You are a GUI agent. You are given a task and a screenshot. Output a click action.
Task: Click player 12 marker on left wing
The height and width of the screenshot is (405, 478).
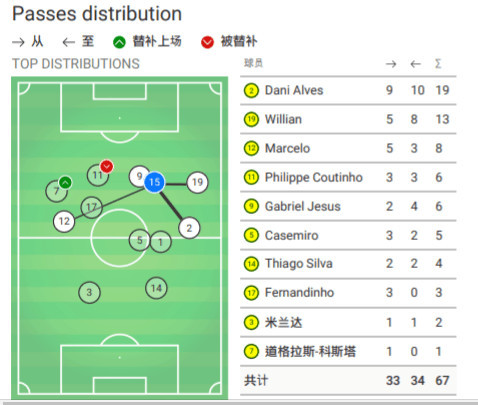(64, 221)
